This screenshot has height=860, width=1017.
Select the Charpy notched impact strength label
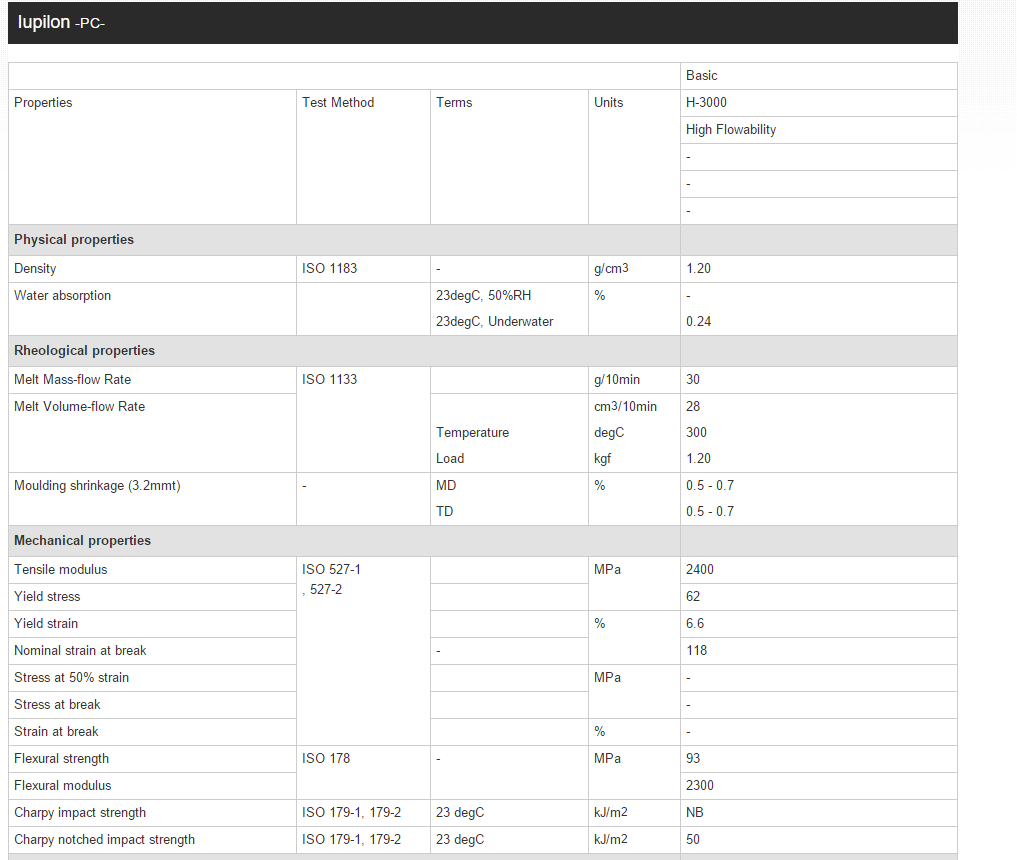(104, 840)
